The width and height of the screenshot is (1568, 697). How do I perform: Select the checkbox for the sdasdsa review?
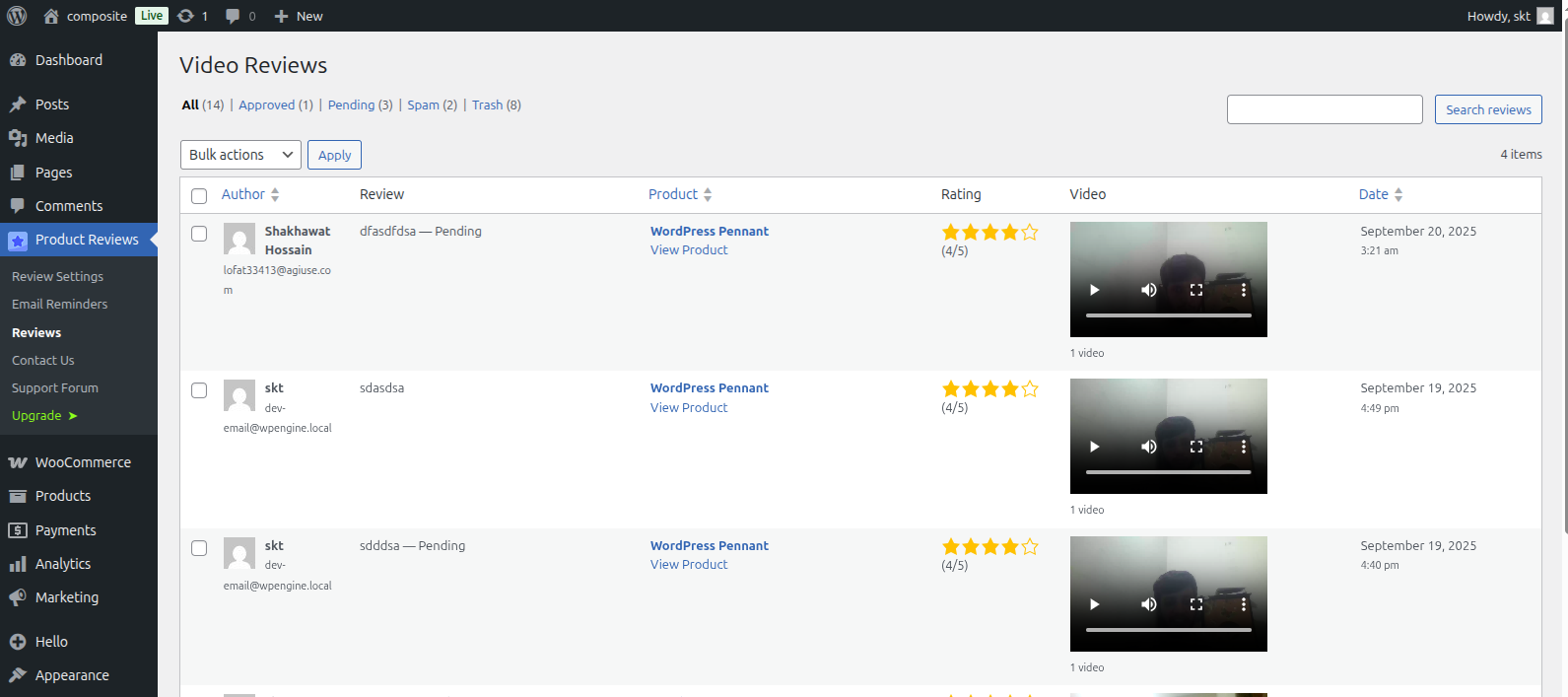[199, 390]
